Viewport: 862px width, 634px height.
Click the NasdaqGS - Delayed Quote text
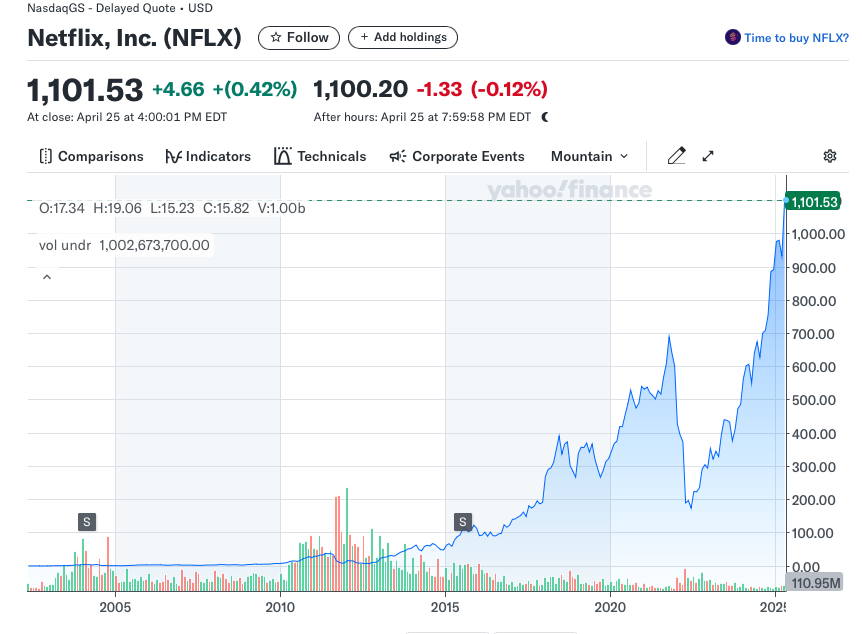tap(102, 8)
